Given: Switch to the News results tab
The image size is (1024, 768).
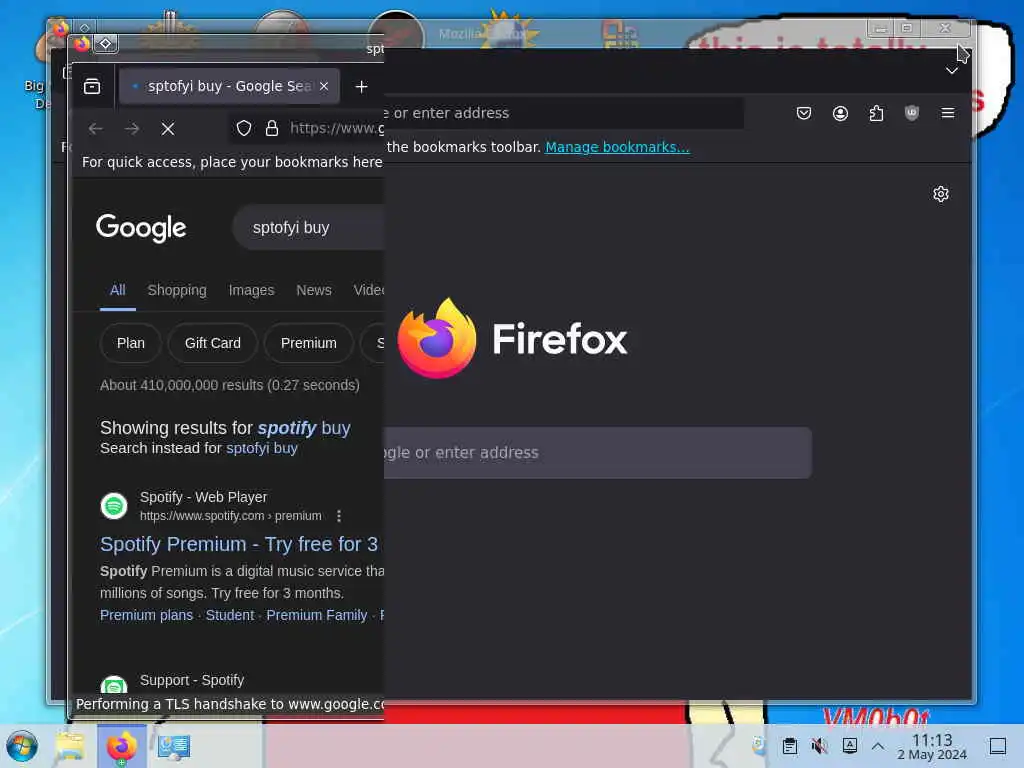Looking at the screenshot, I should click(314, 290).
